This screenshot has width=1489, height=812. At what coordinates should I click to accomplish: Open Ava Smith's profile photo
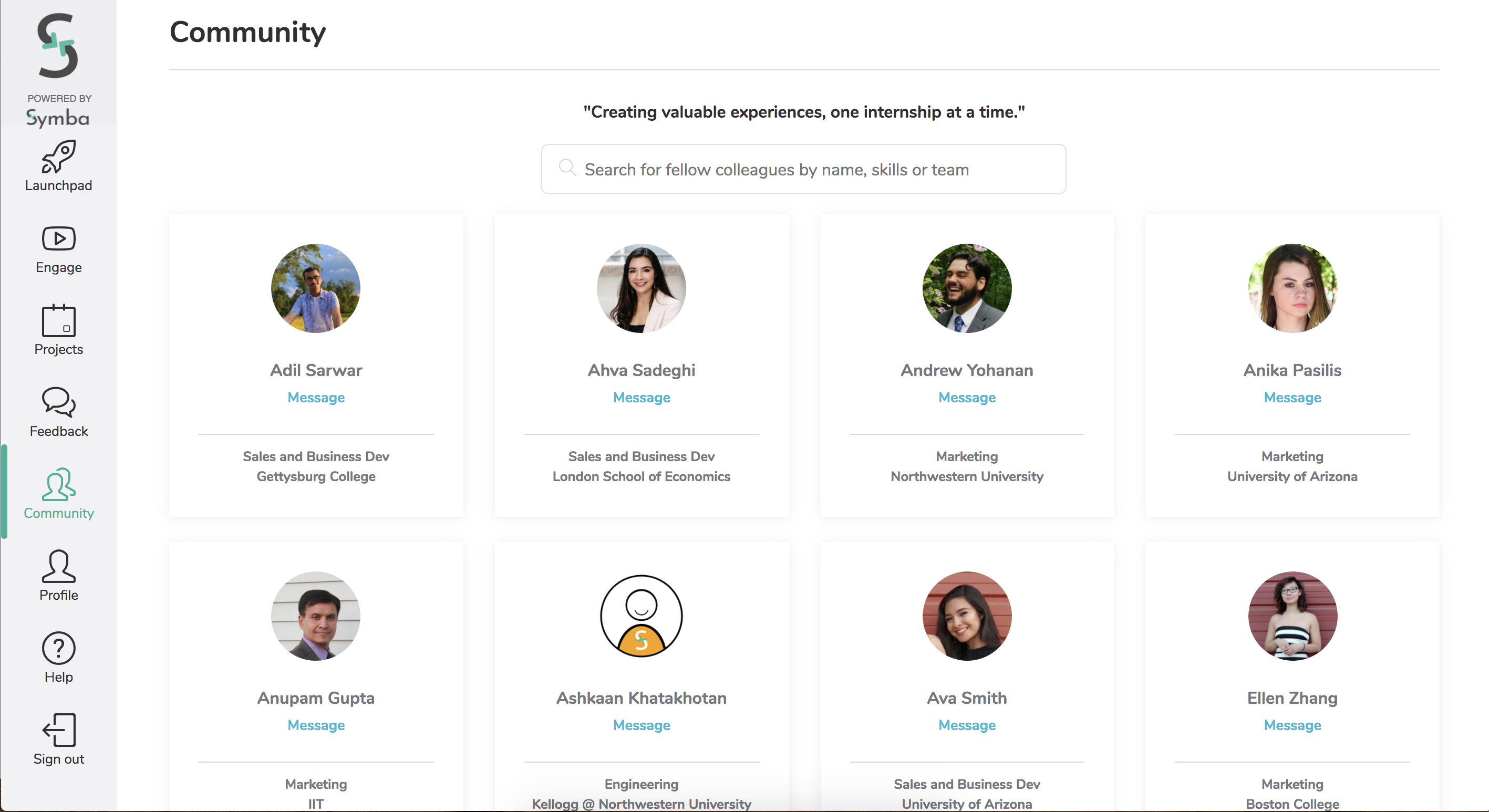966,616
